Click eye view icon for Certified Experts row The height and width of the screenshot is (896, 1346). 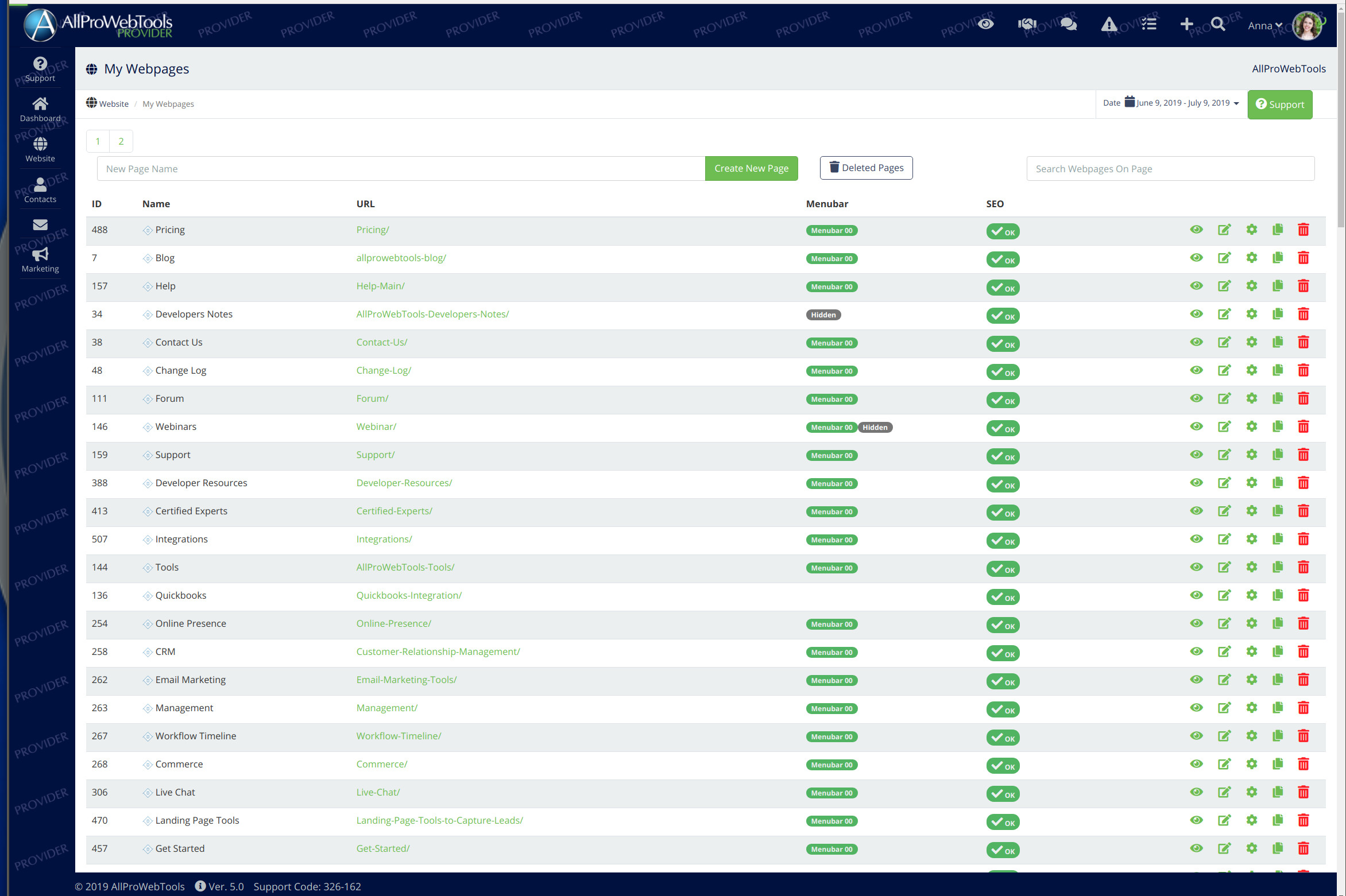(x=1197, y=511)
